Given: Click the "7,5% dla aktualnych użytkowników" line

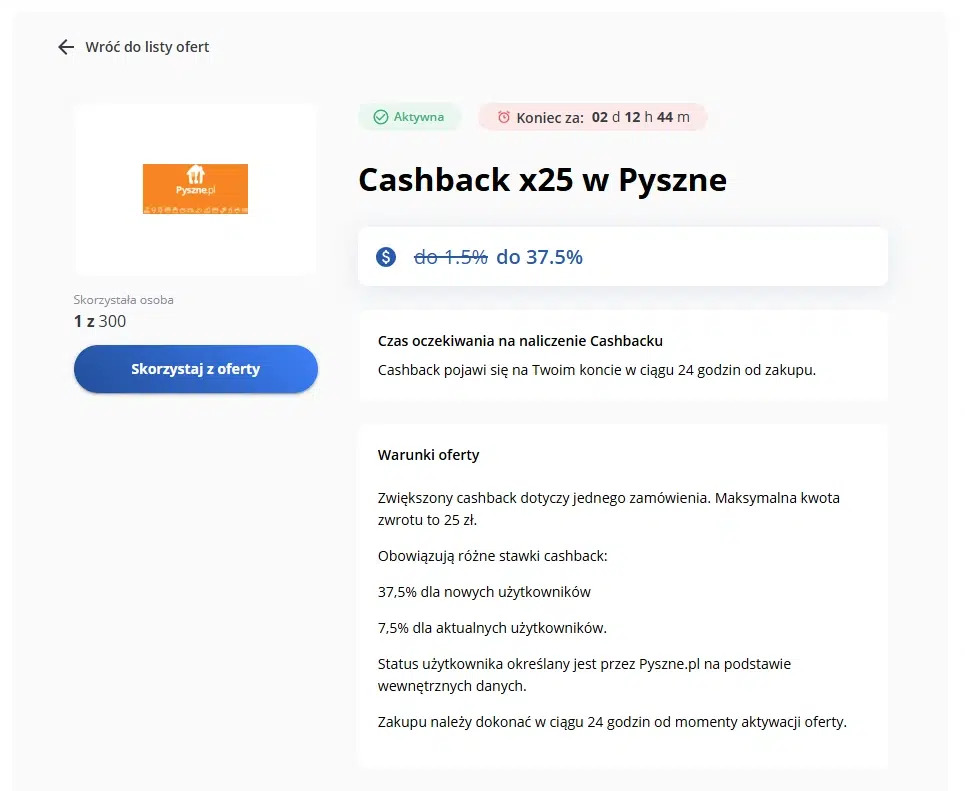Looking at the screenshot, I should tap(492, 628).
